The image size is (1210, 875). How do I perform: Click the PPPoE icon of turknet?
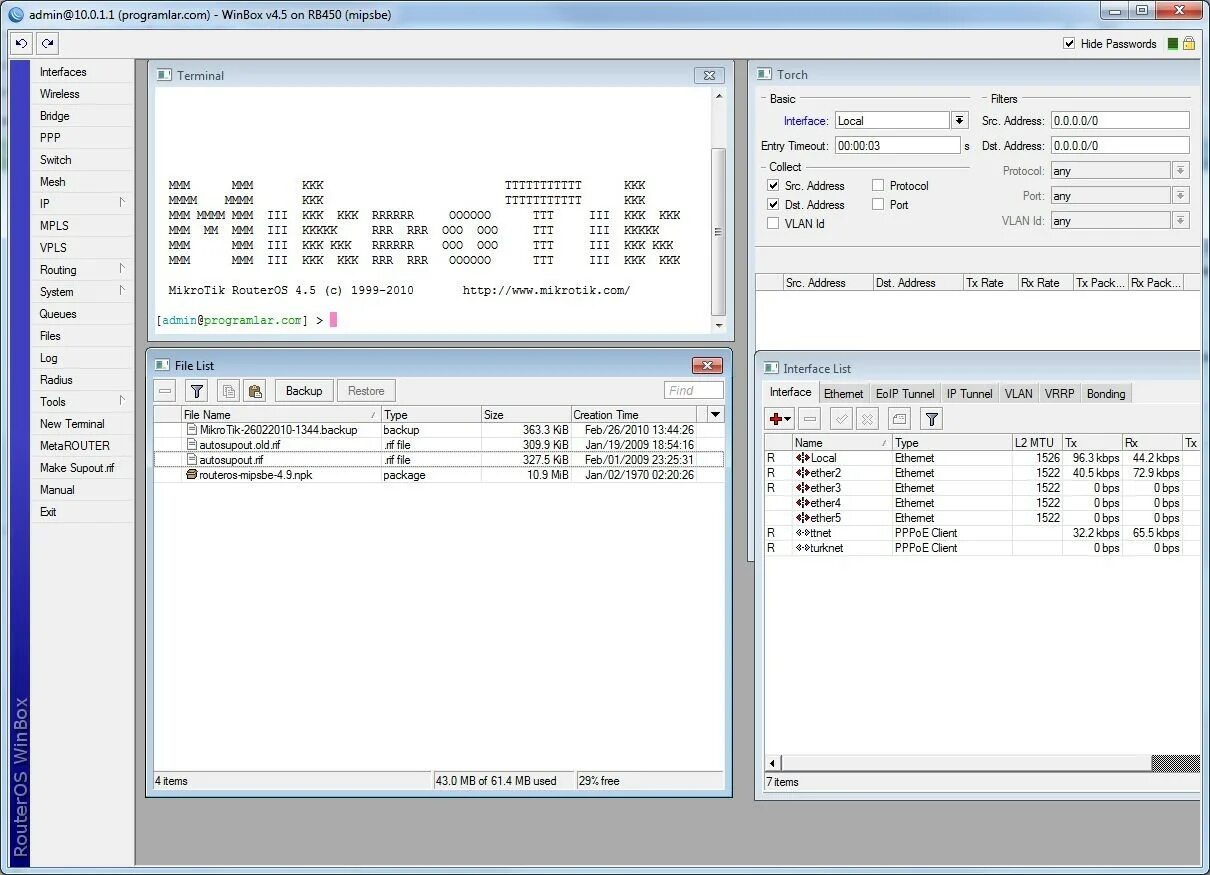pyautogui.click(x=803, y=548)
